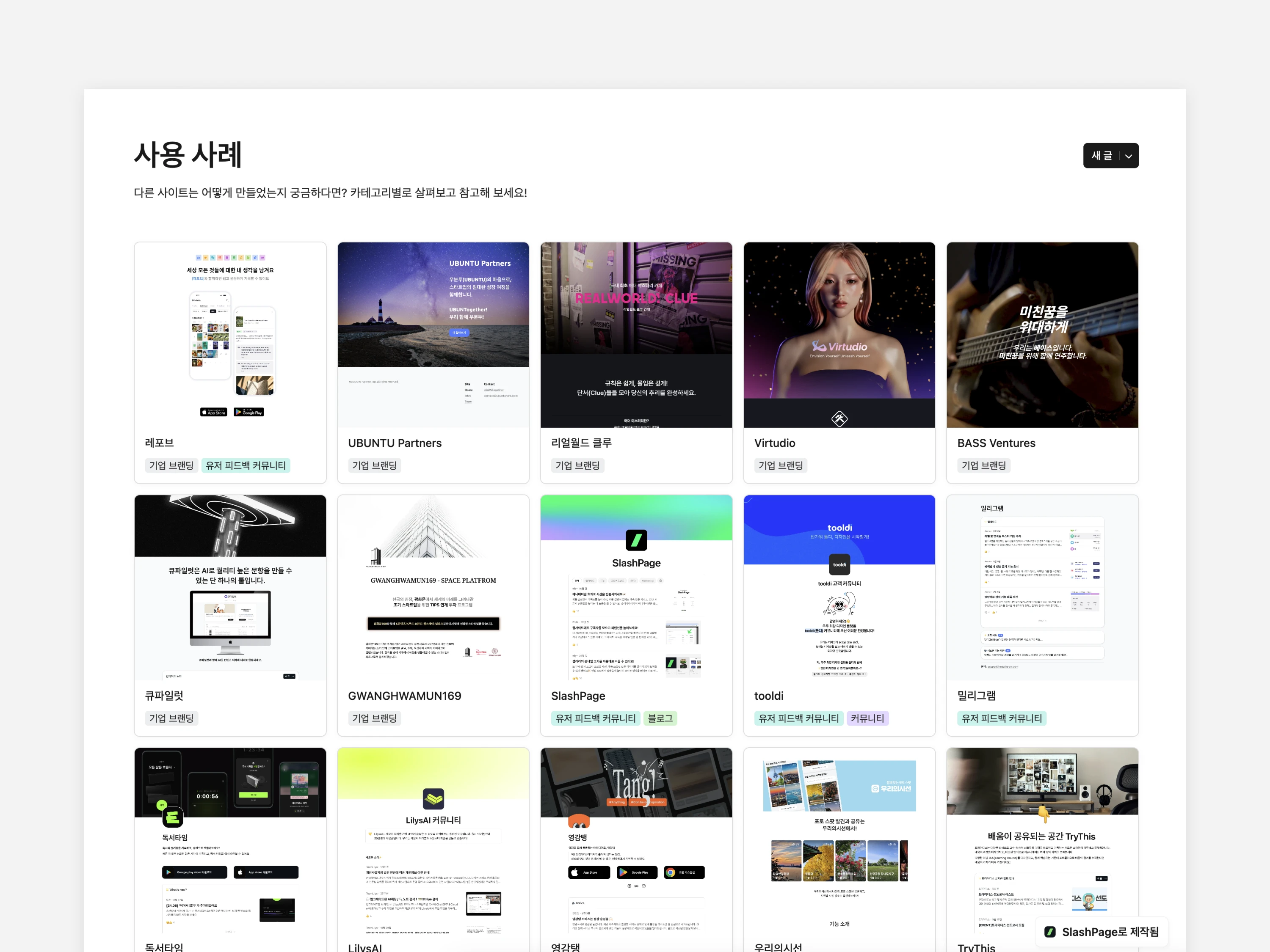Viewport: 1270px width, 952px height.
Task: Select 유저 피드백 커뮤니티 tag on 밀리그램 card
Action: (1002, 718)
